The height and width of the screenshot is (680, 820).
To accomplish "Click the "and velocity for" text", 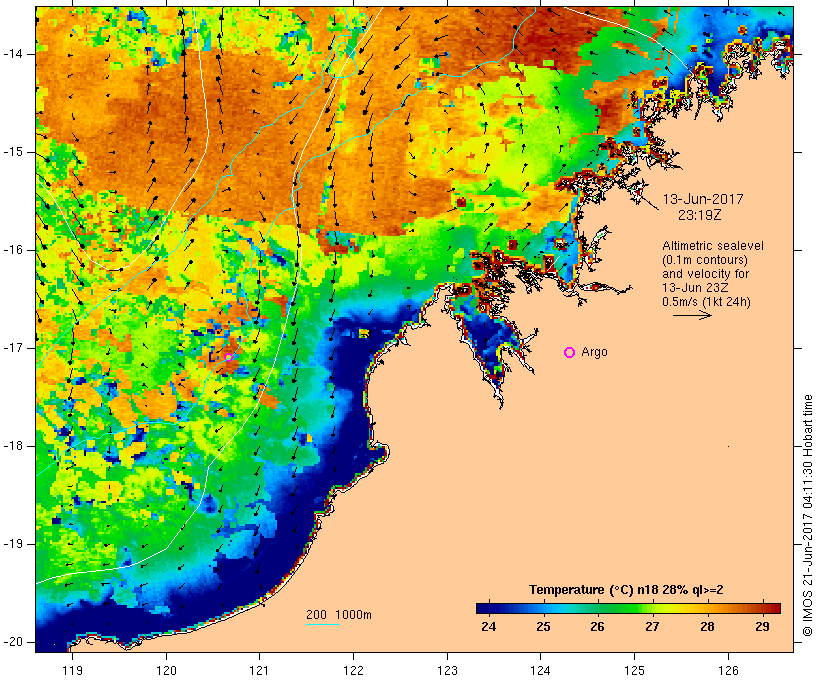I will coord(705,274).
